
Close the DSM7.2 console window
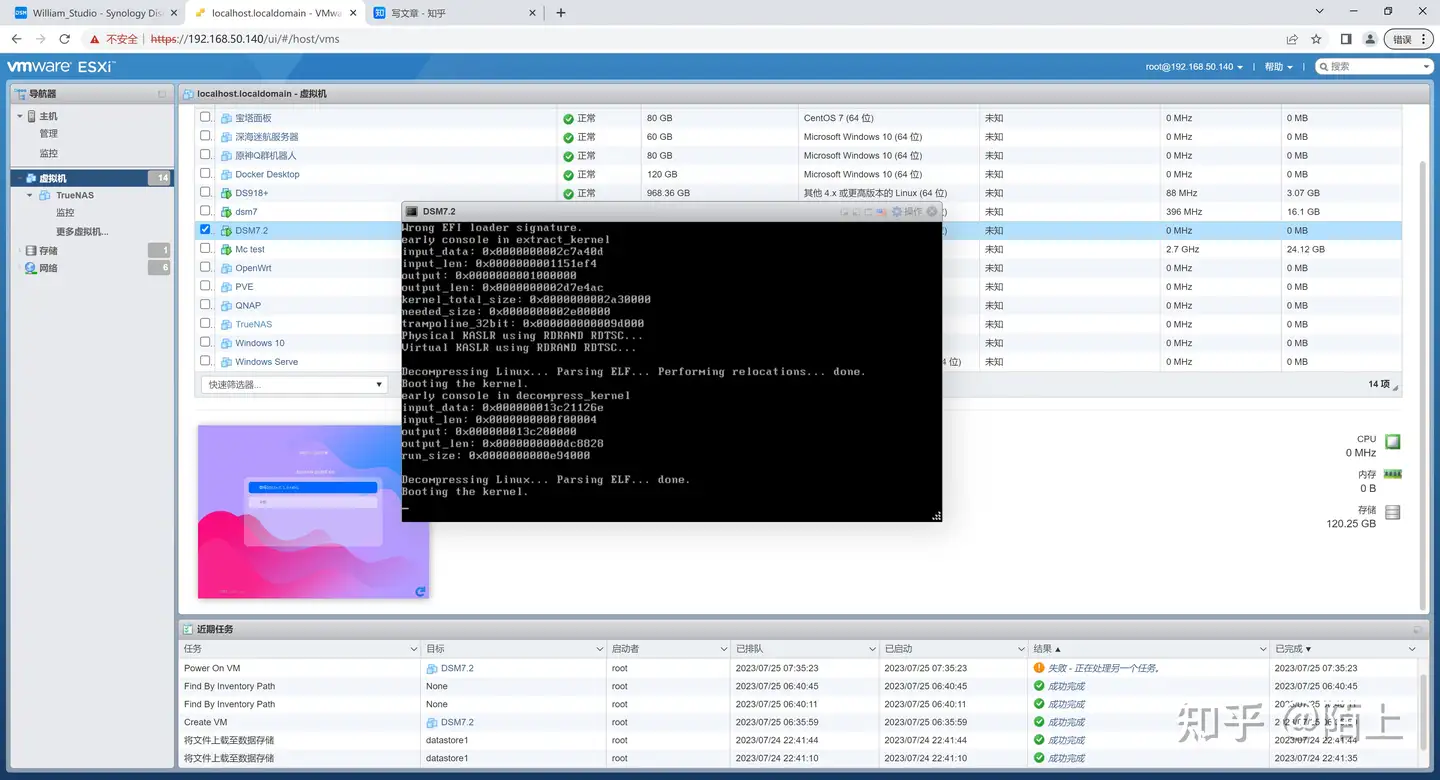point(932,212)
